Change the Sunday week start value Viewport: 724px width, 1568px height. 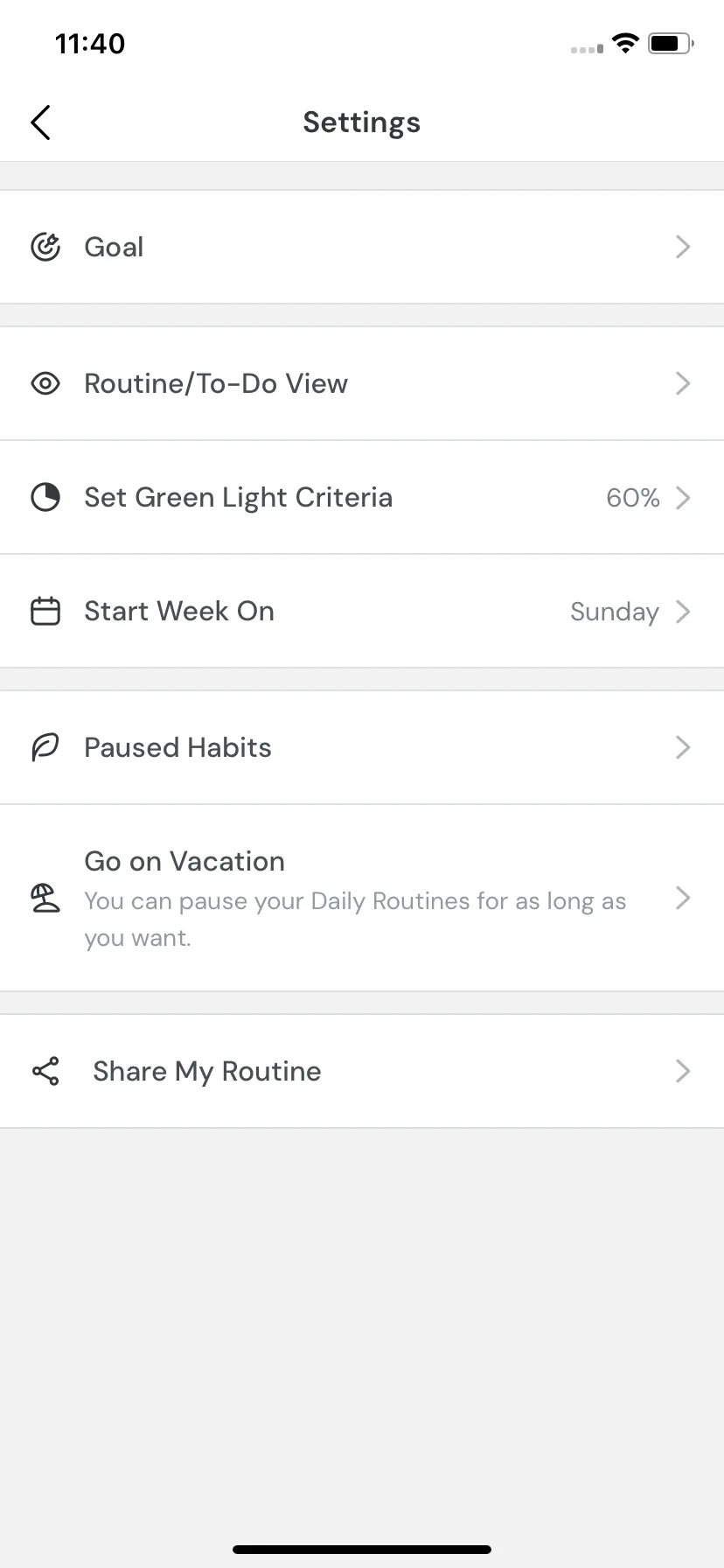pyautogui.click(x=614, y=612)
